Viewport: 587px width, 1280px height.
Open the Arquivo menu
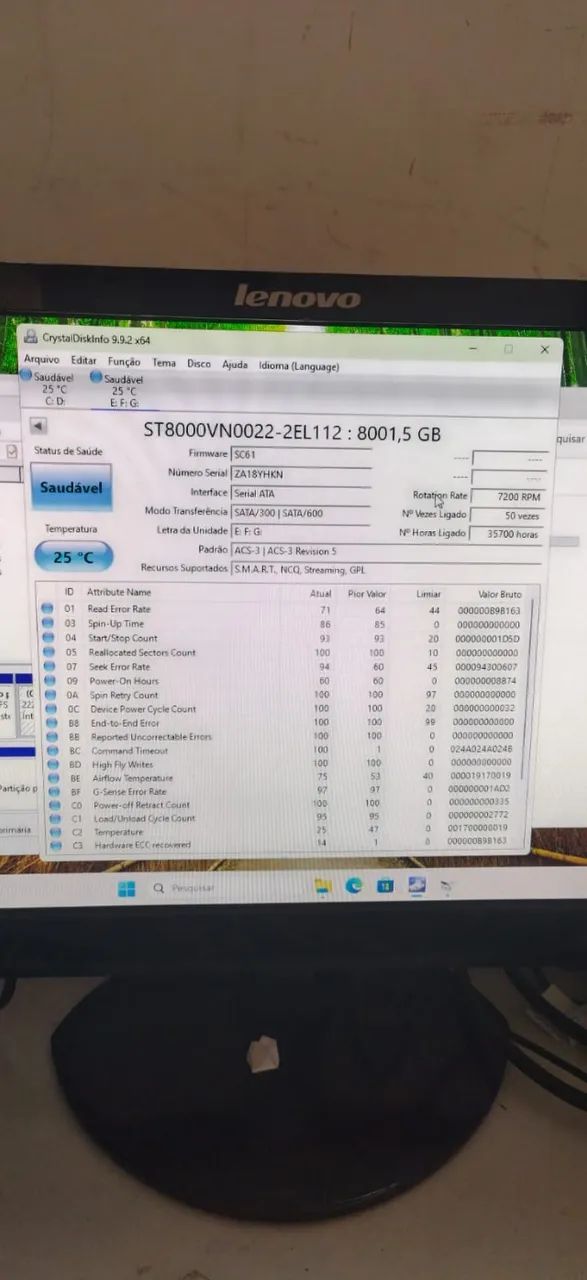[42, 359]
